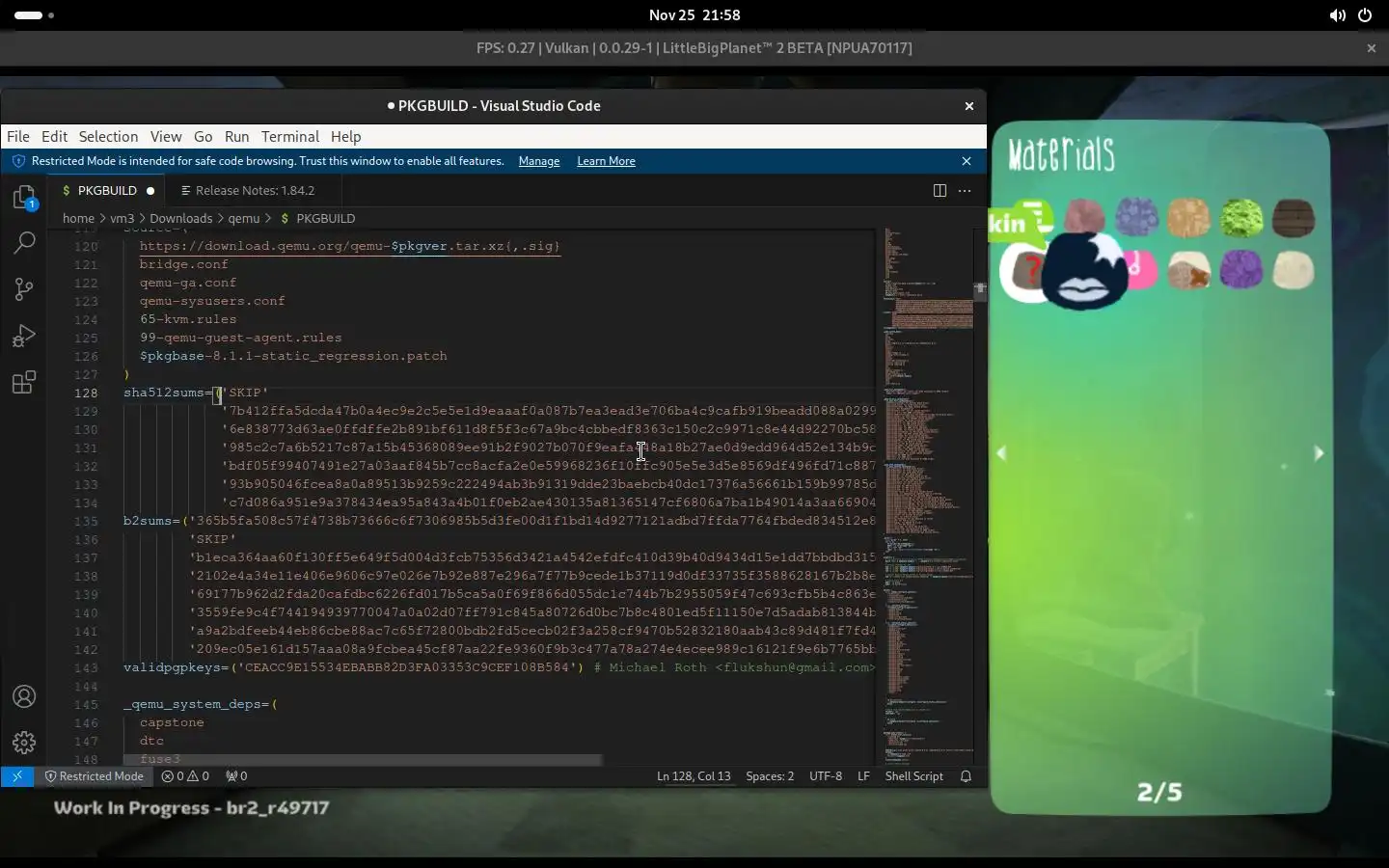Select the orange cardboard material

(1189, 218)
